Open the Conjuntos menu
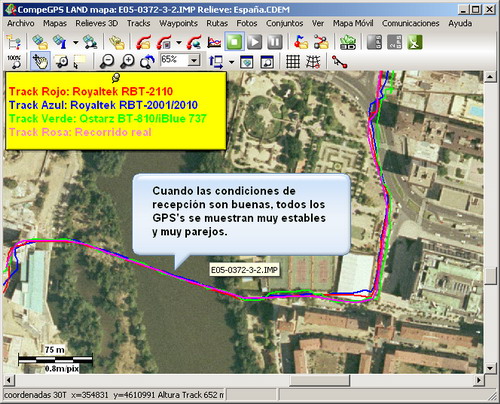Image resolution: width=500 pixels, height=404 pixels. (284, 23)
